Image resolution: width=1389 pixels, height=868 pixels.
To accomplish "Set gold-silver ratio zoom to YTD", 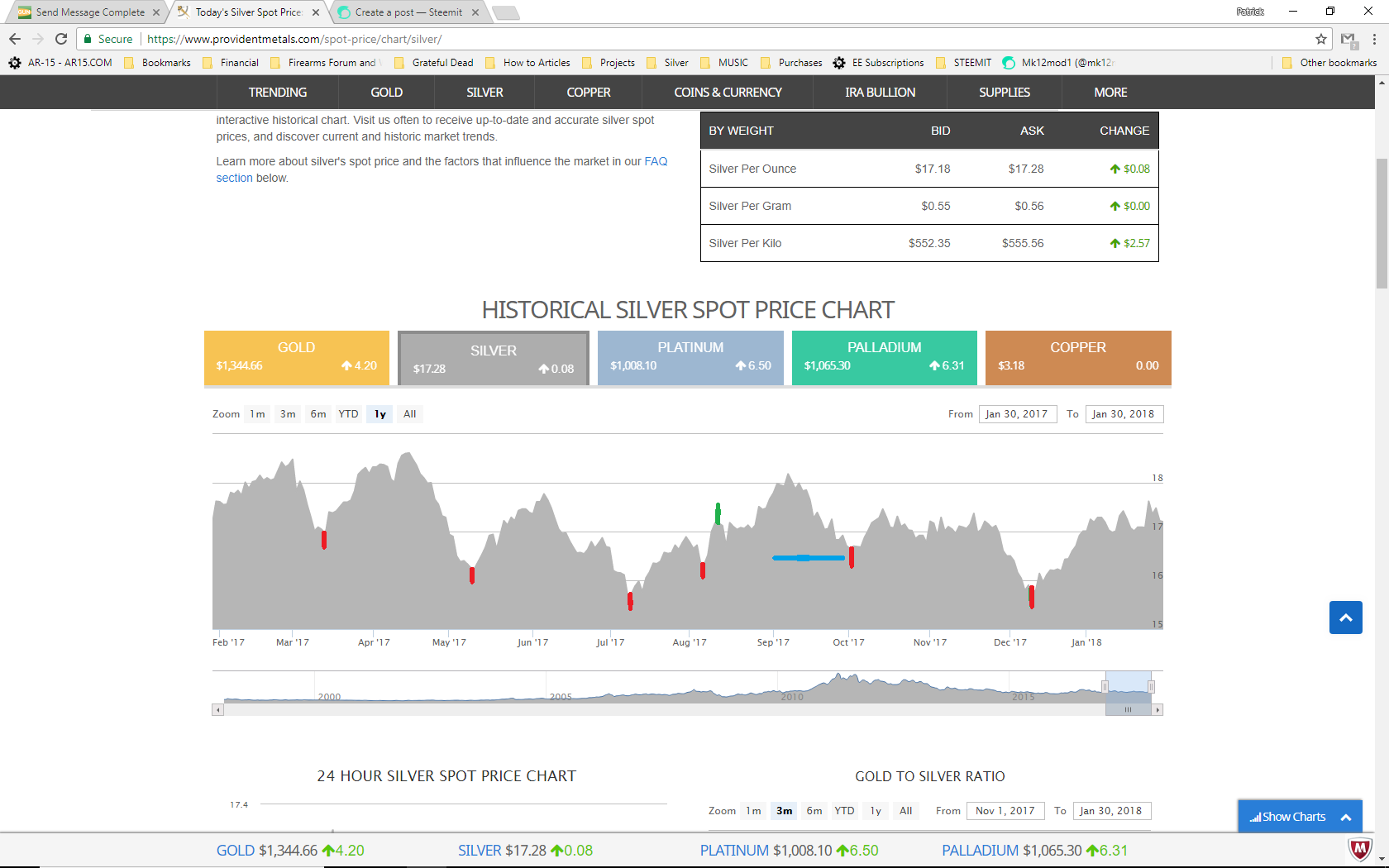I will pyautogui.click(x=844, y=811).
